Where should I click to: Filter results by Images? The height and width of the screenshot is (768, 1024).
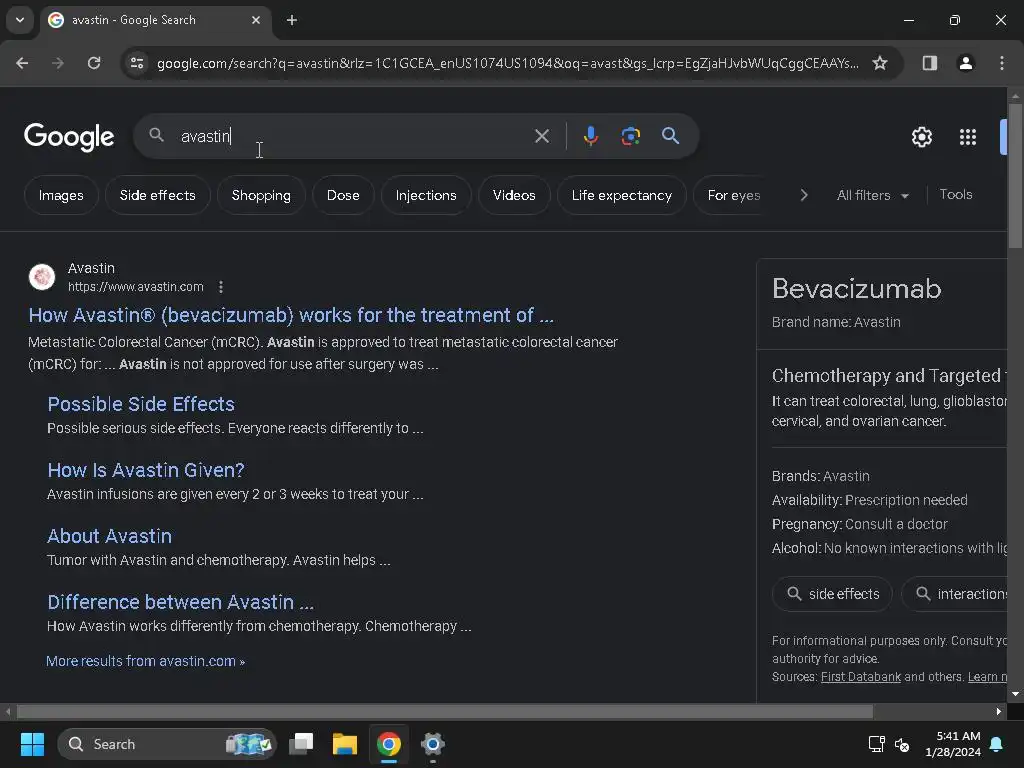click(61, 195)
